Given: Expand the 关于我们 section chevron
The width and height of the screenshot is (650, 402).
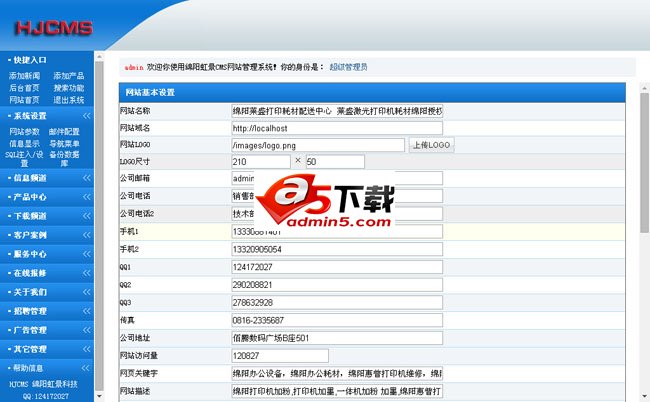Looking at the screenshot, I should pos(87,292).
